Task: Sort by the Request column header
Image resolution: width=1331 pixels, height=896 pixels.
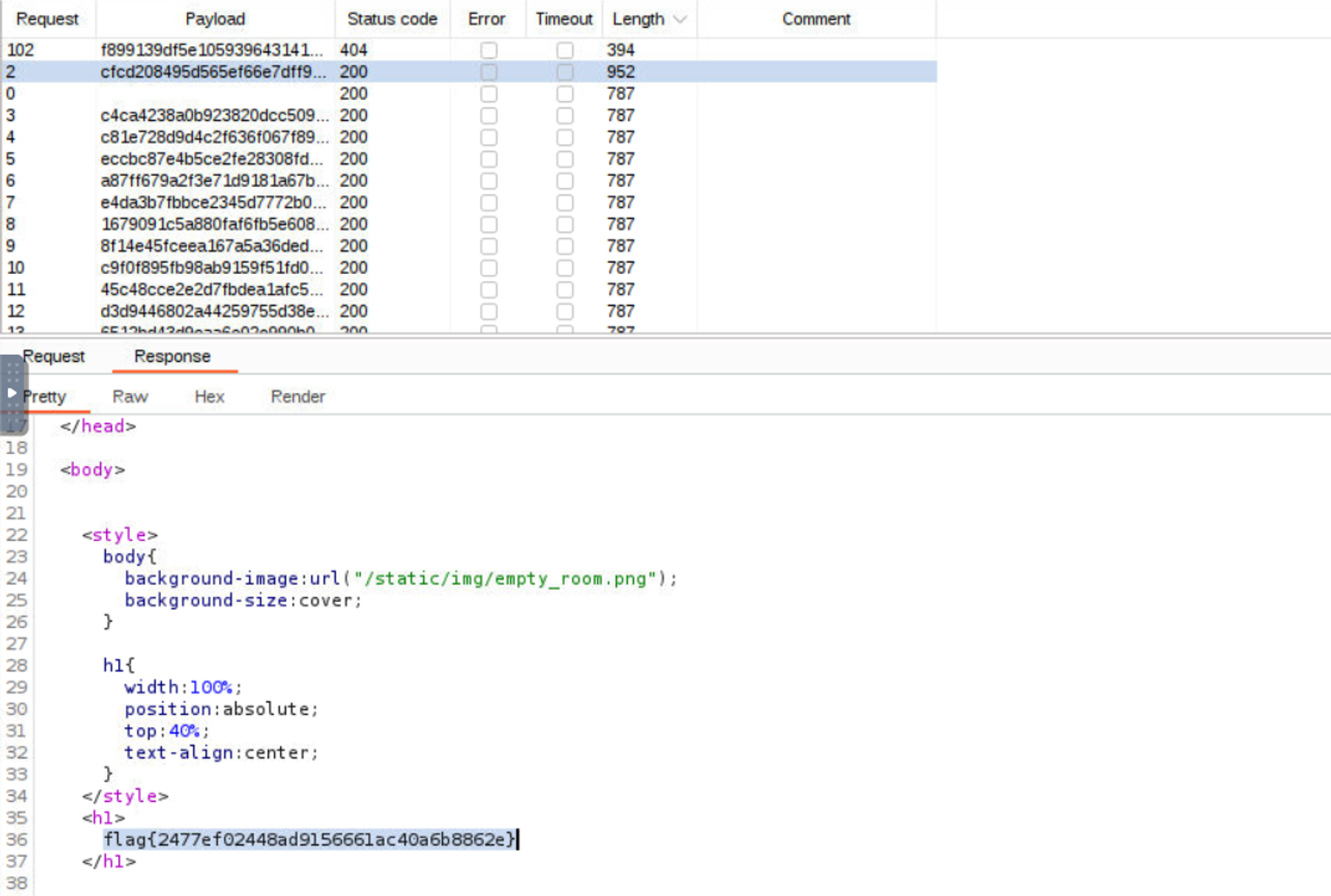Action: 48,19
